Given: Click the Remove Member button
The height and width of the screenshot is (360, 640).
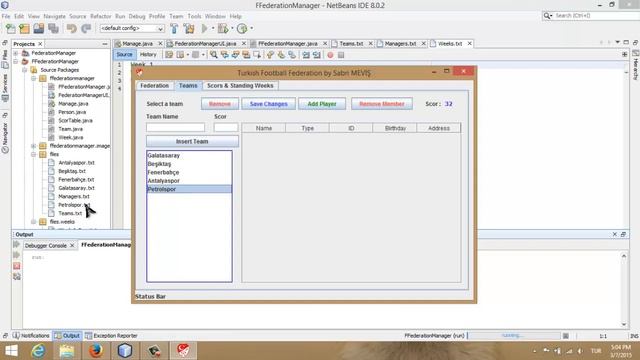Looking at the screenshot, I should [382, 104].
